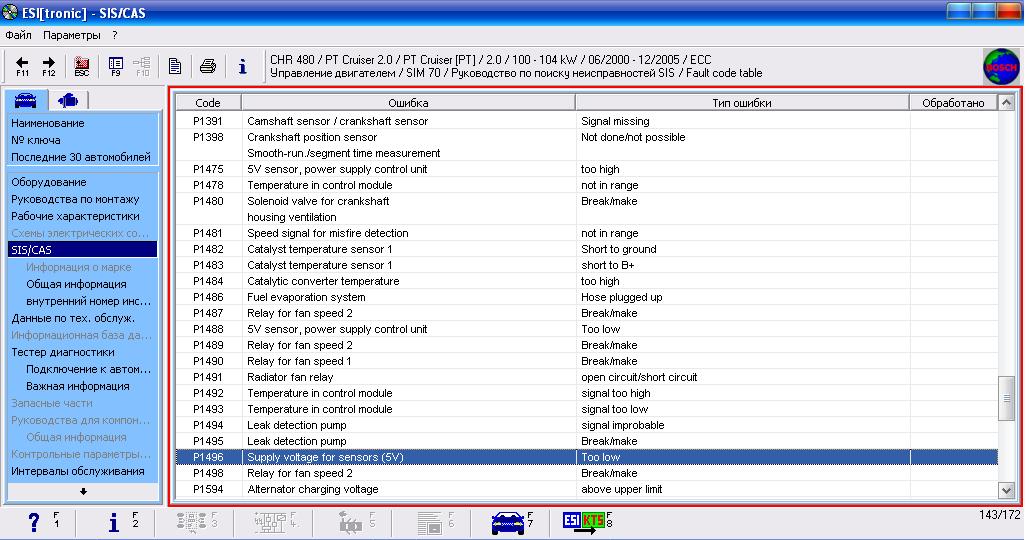The image size is (1029, 540).
Task: Select row P1490 Relay for fan speed 1
Action: [587, 361]
